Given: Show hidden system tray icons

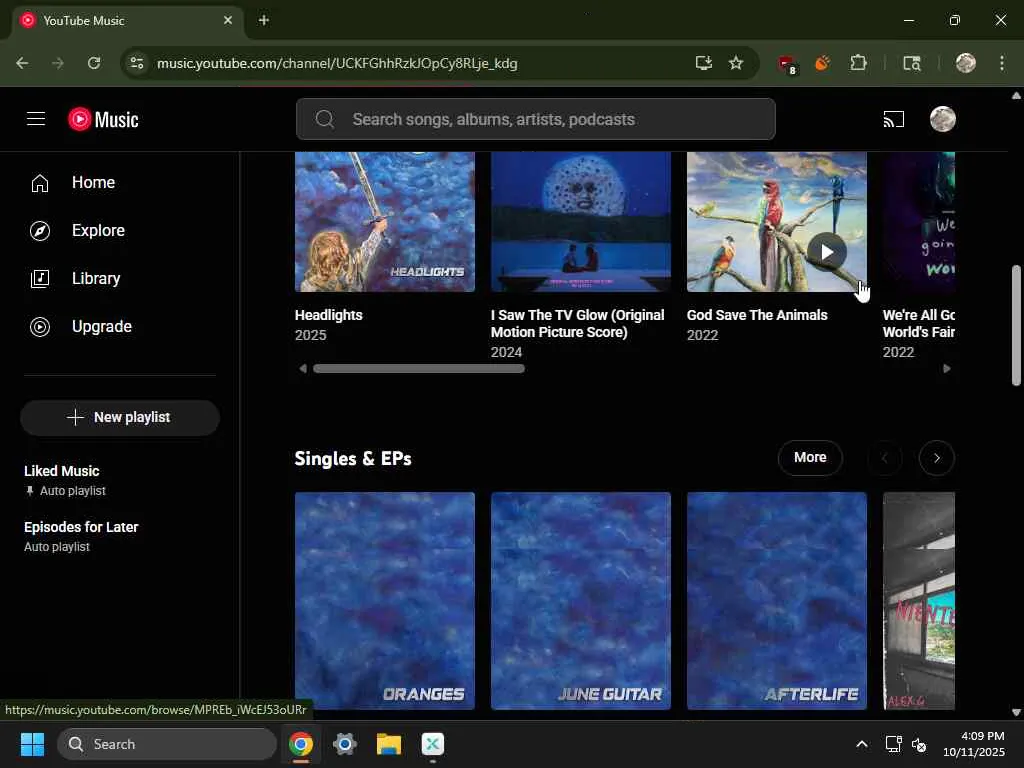Looking at the screenshot, I should [x=862, y=744].
